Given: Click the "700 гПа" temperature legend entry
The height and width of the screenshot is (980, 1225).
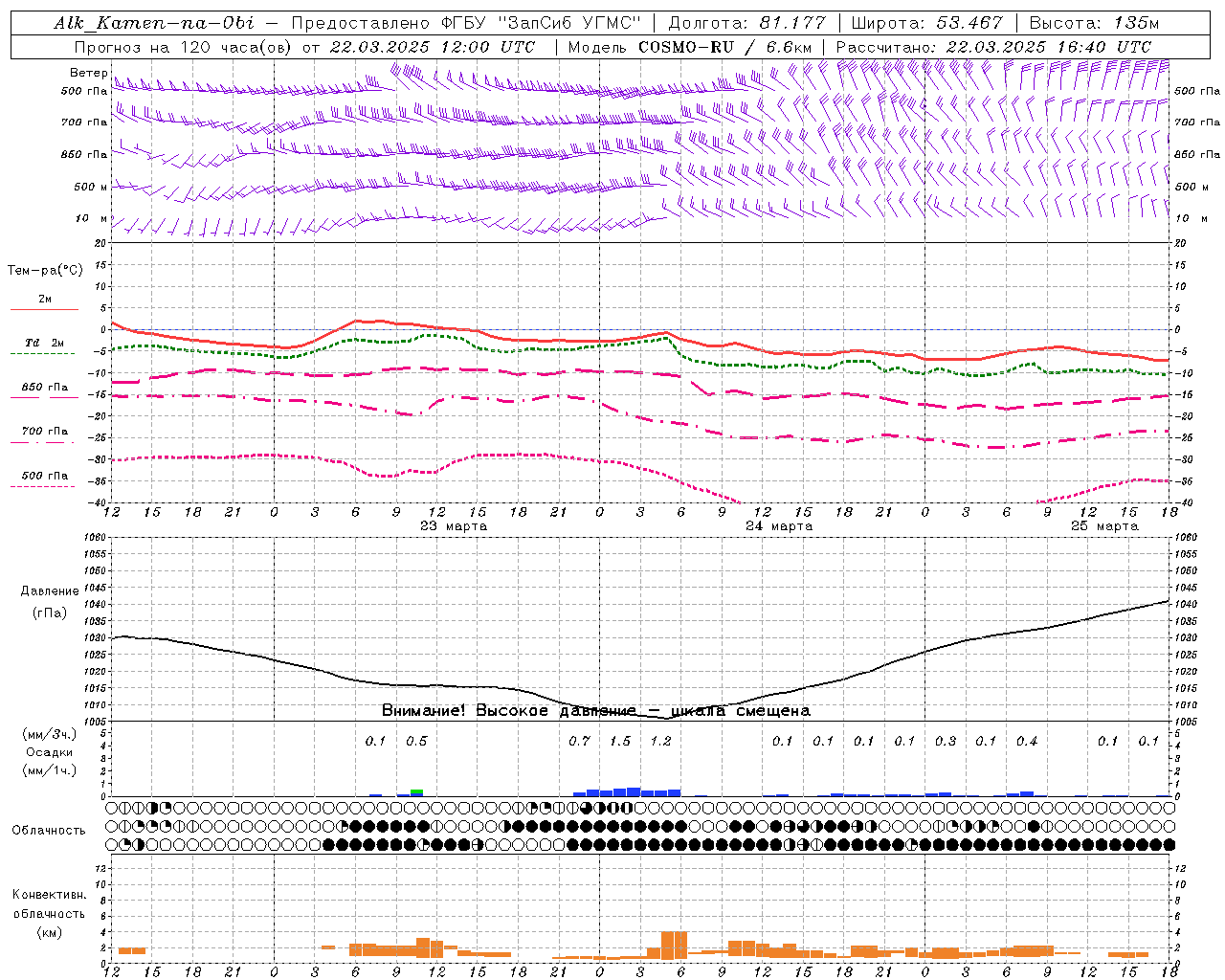Looking at the screenshot, I should (45, 432).
